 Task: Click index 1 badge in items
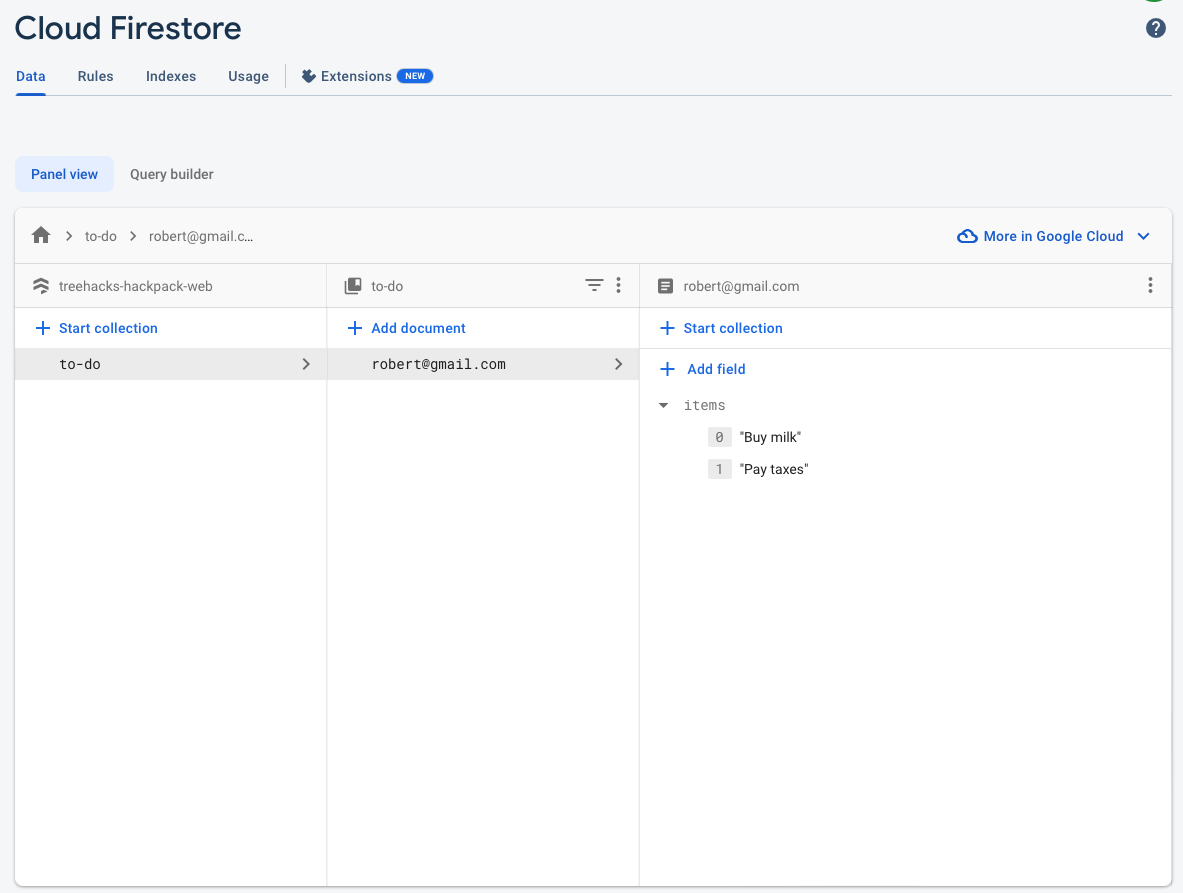719,469
